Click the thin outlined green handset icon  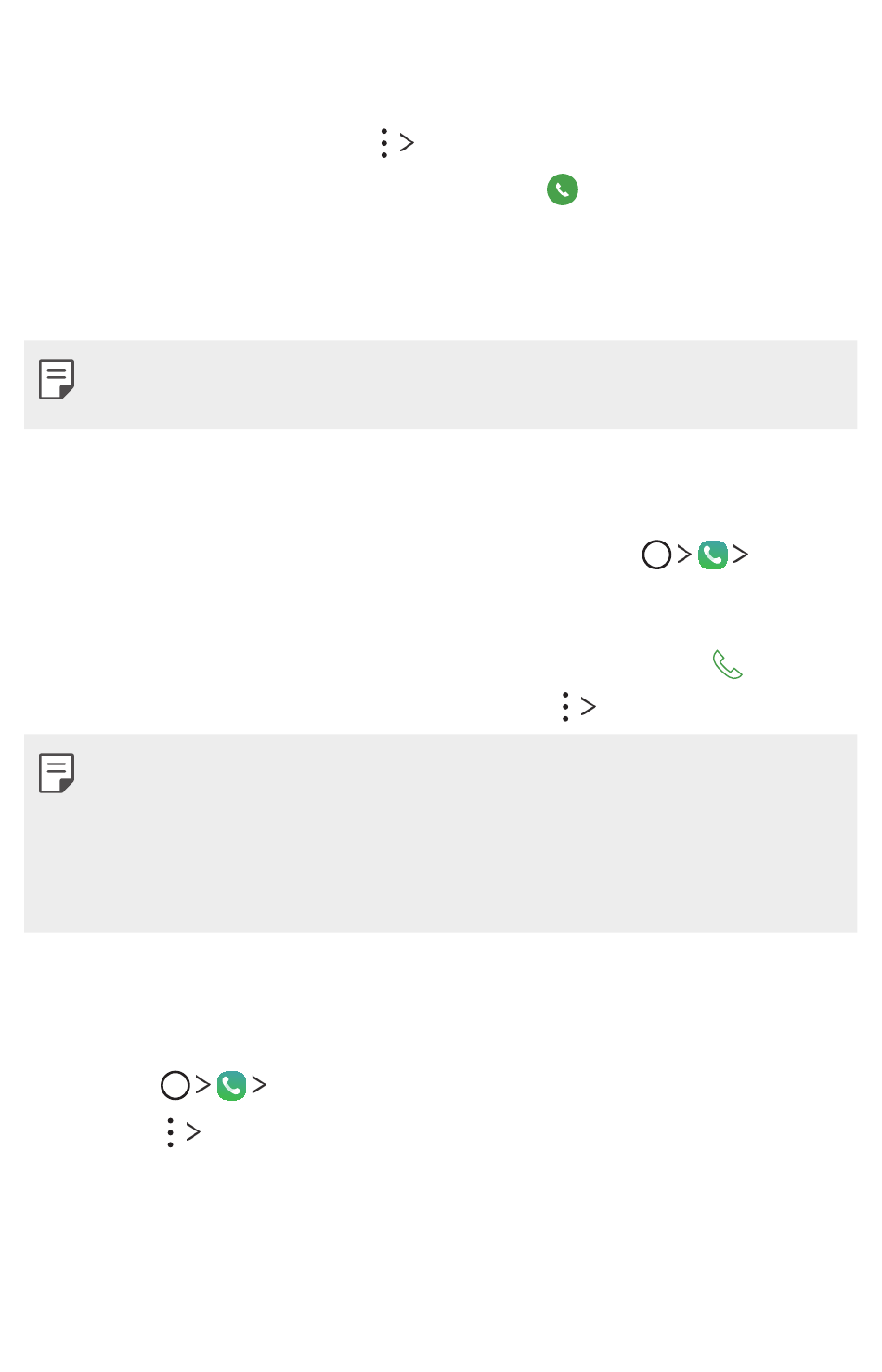click(x=728, y=665)
